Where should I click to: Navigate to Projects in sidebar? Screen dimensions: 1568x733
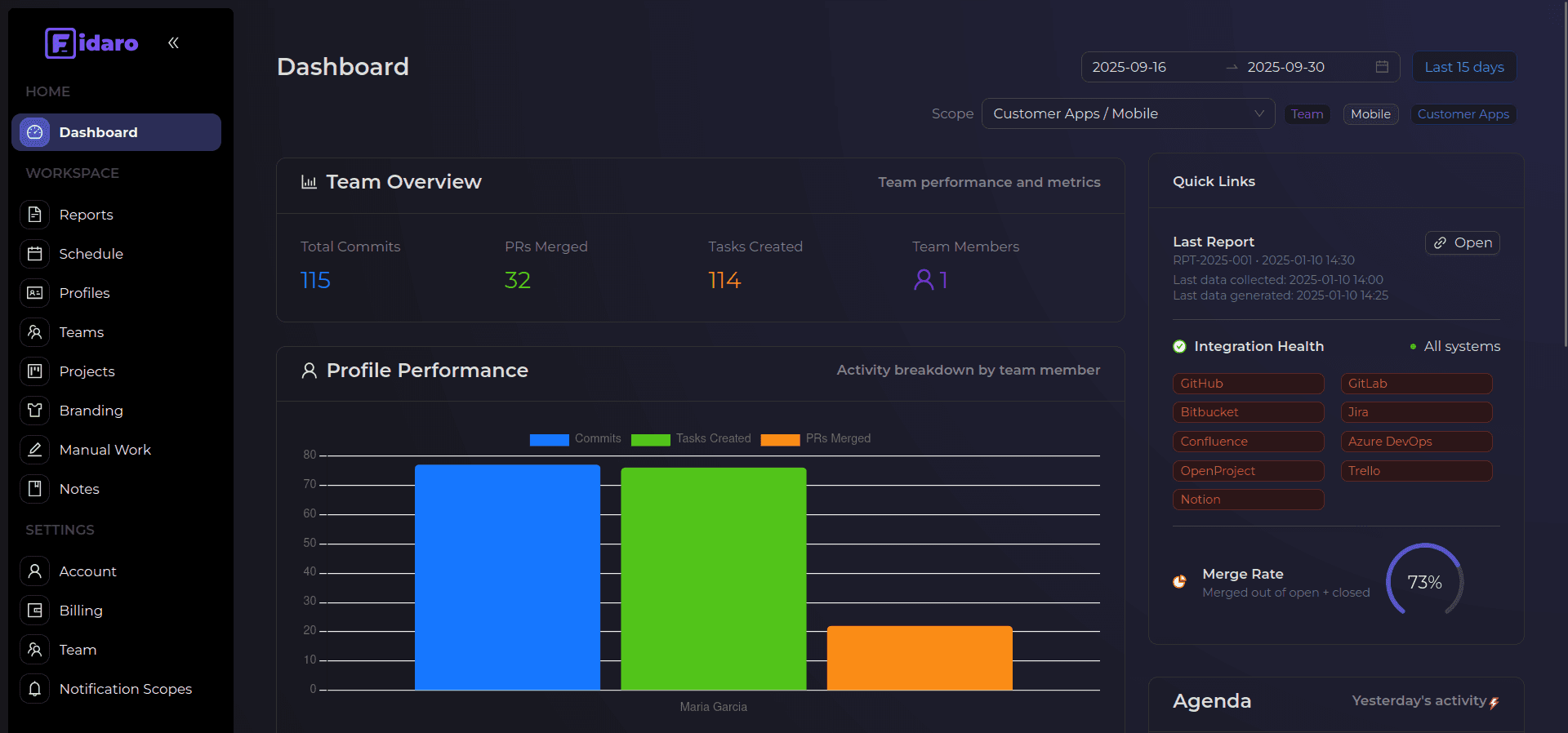click(87, 371)
